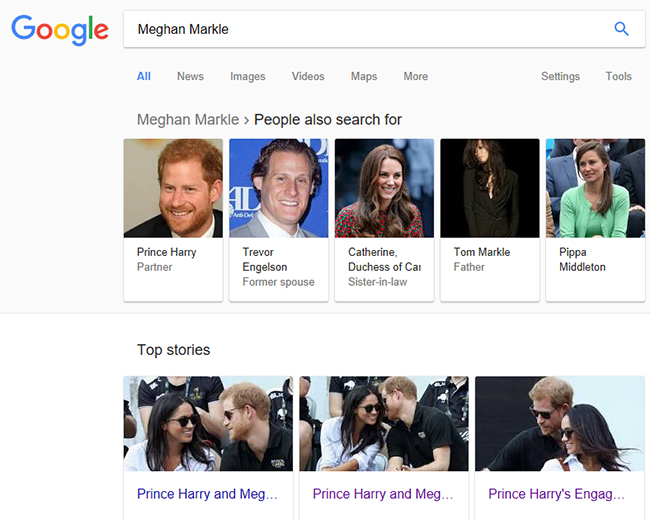This screenshot has width=650, height=520.
Task: Open the Prince Harry partner card photo
Action: click(x=173, y=188)
